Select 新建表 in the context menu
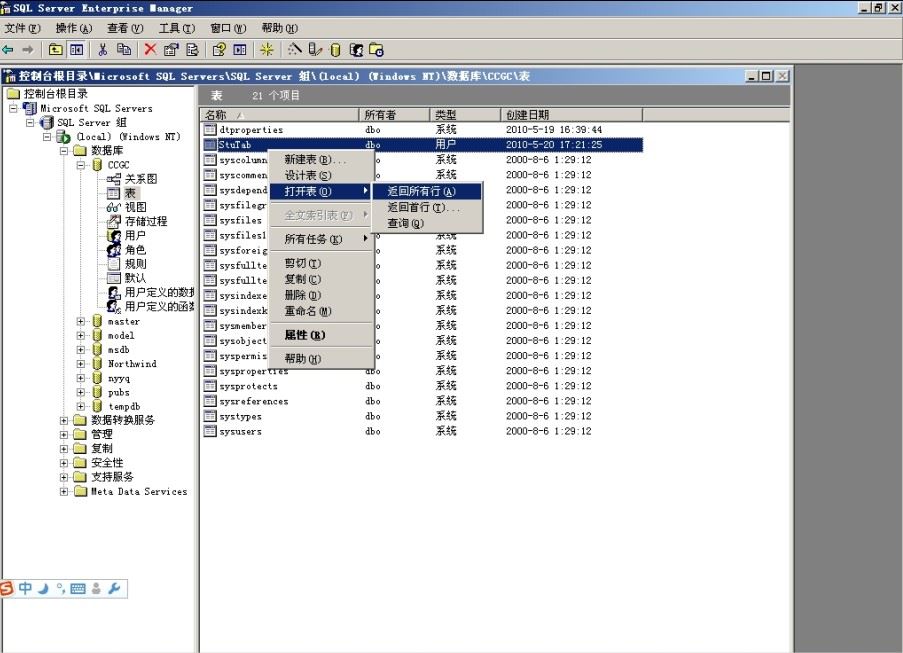 321,160
